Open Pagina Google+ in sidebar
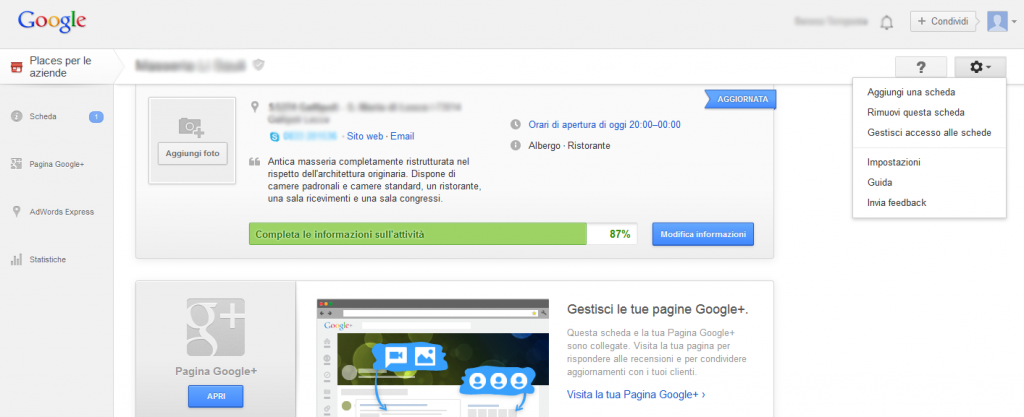The height and width of the screenshot is (417, 1024). 57,164
